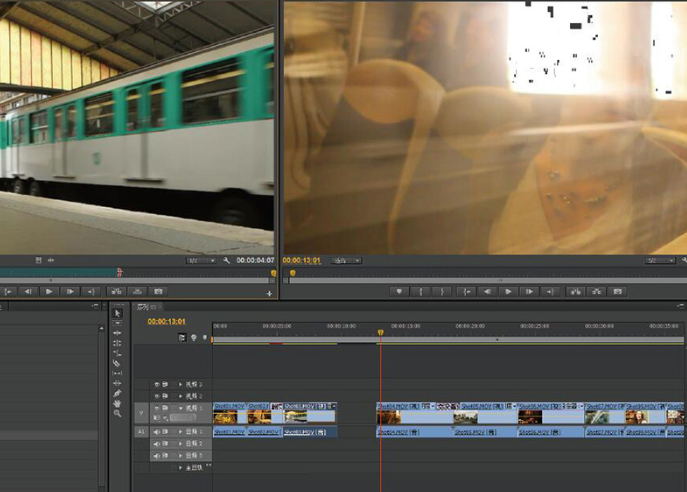The height and width of the screenshot is (492, 687).
Task: Select the Rate Stretch tool
Action: tap(117, 353)
